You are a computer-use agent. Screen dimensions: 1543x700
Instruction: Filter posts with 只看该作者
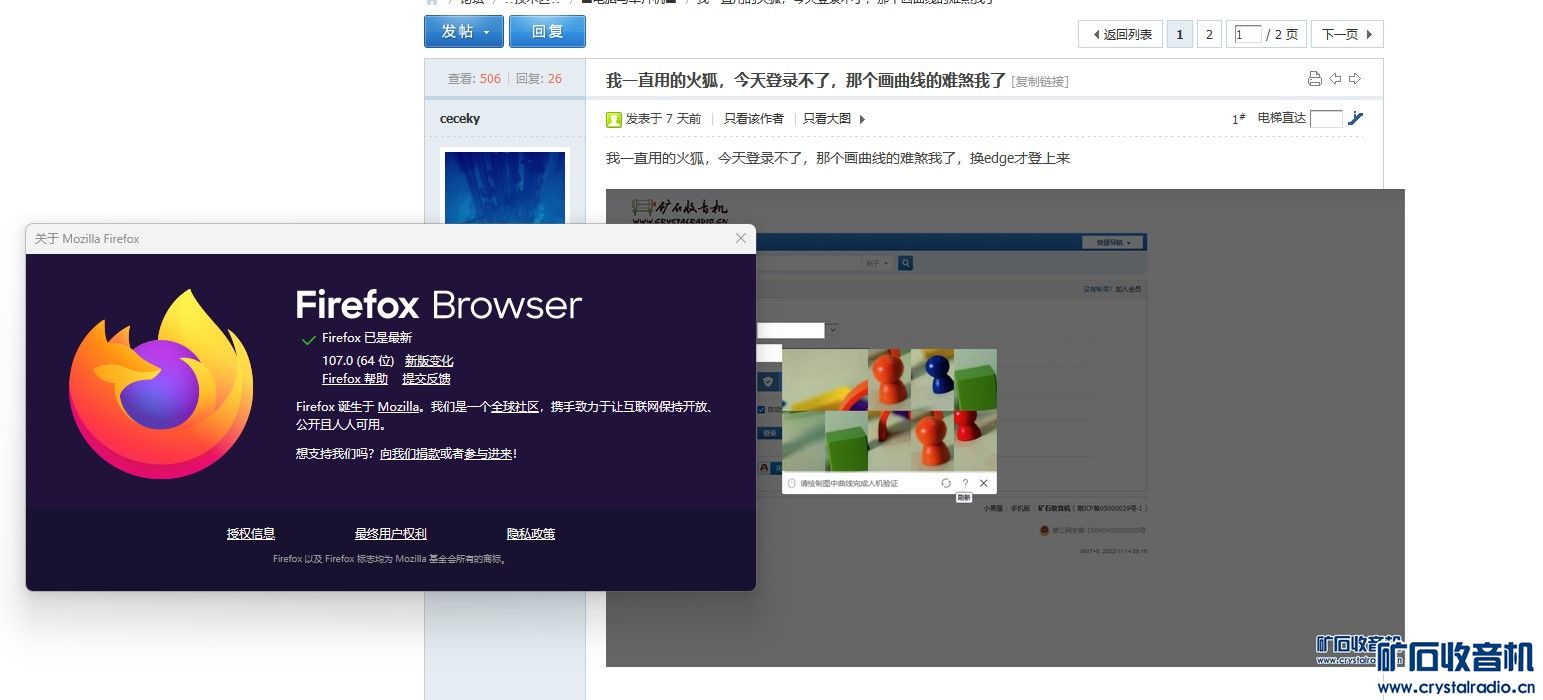754,118
